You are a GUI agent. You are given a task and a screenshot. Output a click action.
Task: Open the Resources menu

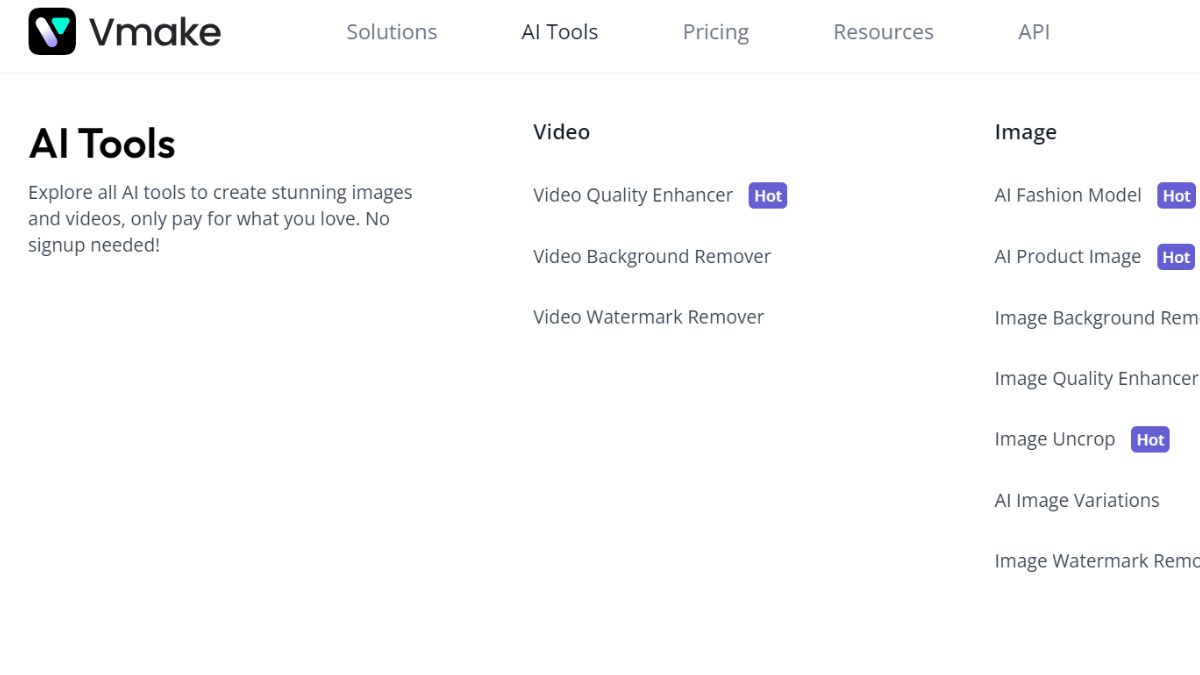coord(883,32)
